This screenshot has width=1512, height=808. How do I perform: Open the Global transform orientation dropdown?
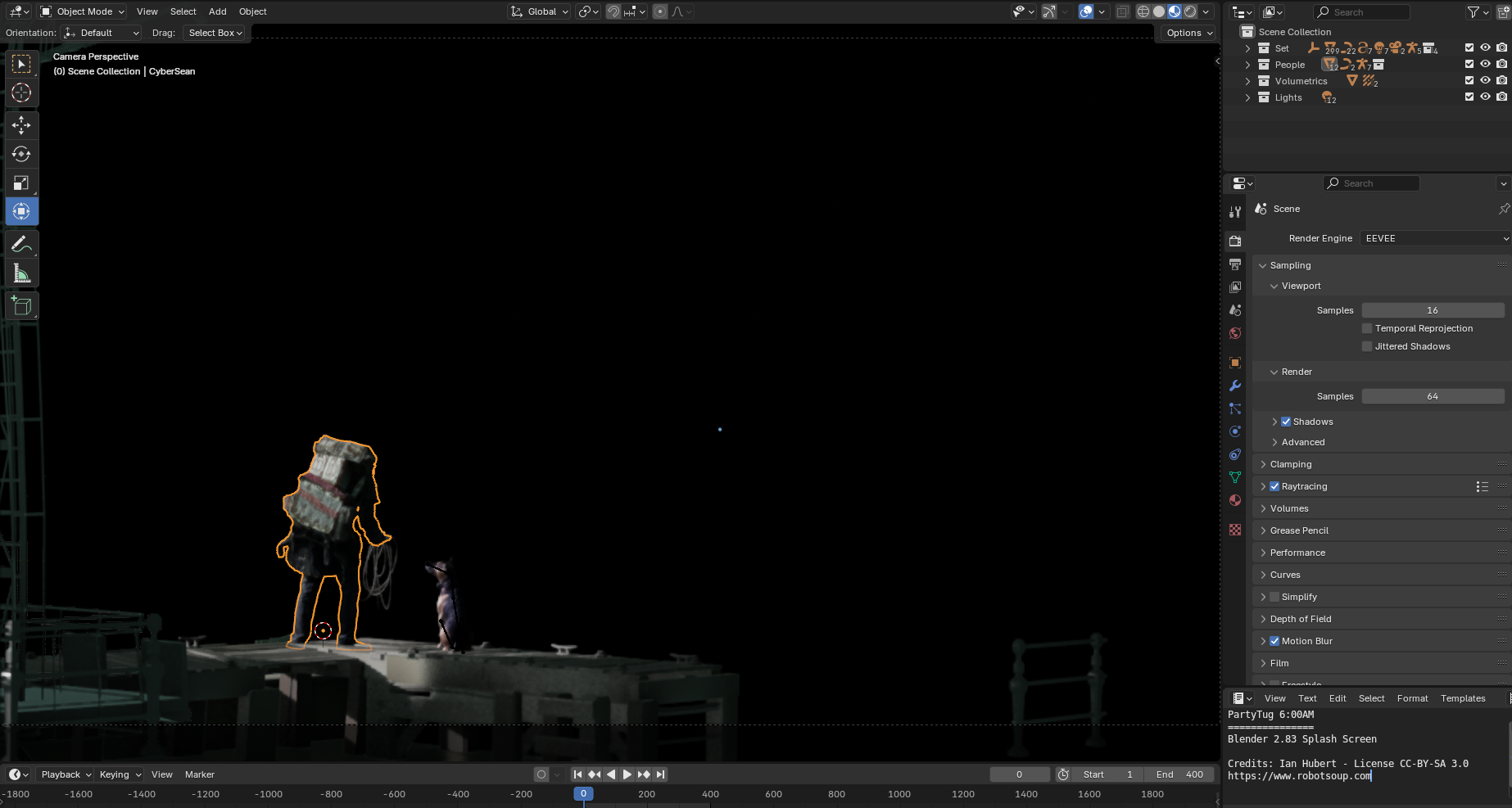(539, 11)
